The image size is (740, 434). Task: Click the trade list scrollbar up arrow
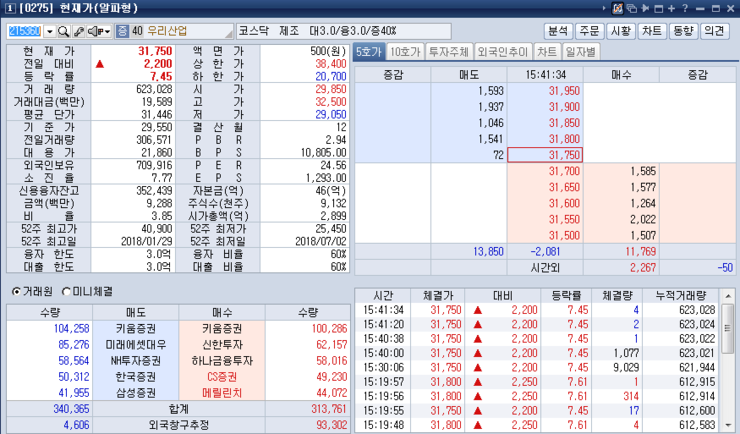(x=728, y=296)
